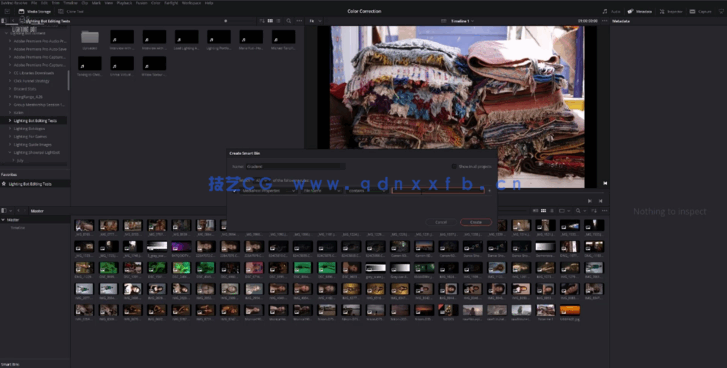
Task: Toggle the media pool bin list icon
Action: (x=4, y=211)
